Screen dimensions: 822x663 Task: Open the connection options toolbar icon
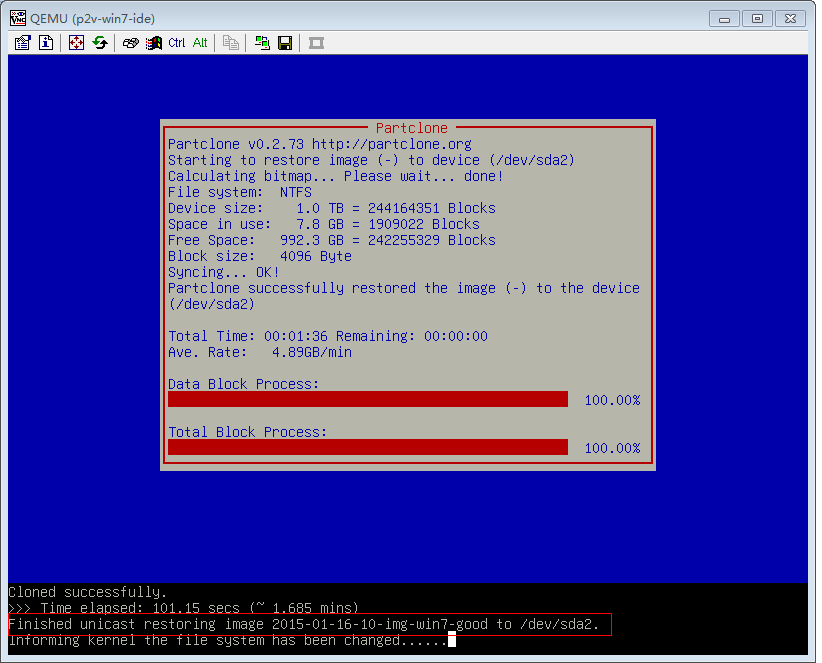(x=23, y=42)
